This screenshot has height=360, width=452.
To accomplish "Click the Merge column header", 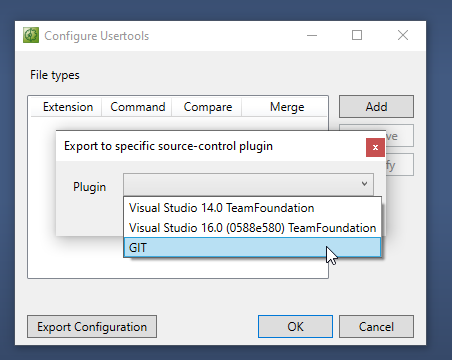I will pos(287,107).
